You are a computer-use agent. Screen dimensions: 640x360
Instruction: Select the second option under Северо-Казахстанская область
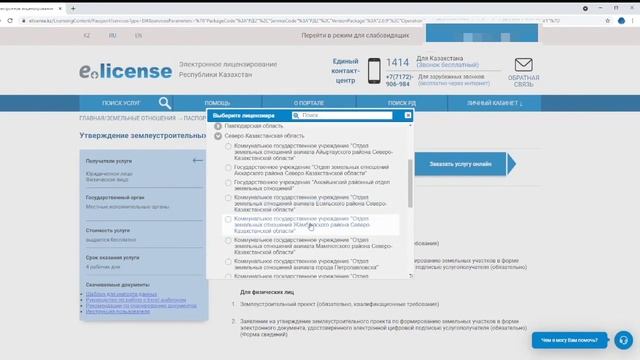coord(228,168)
